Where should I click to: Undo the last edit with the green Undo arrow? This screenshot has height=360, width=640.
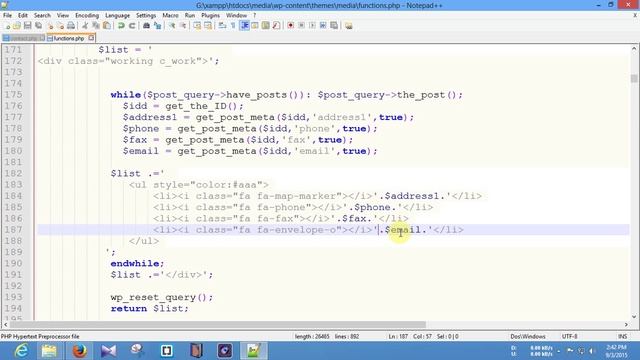coord(121,26)
